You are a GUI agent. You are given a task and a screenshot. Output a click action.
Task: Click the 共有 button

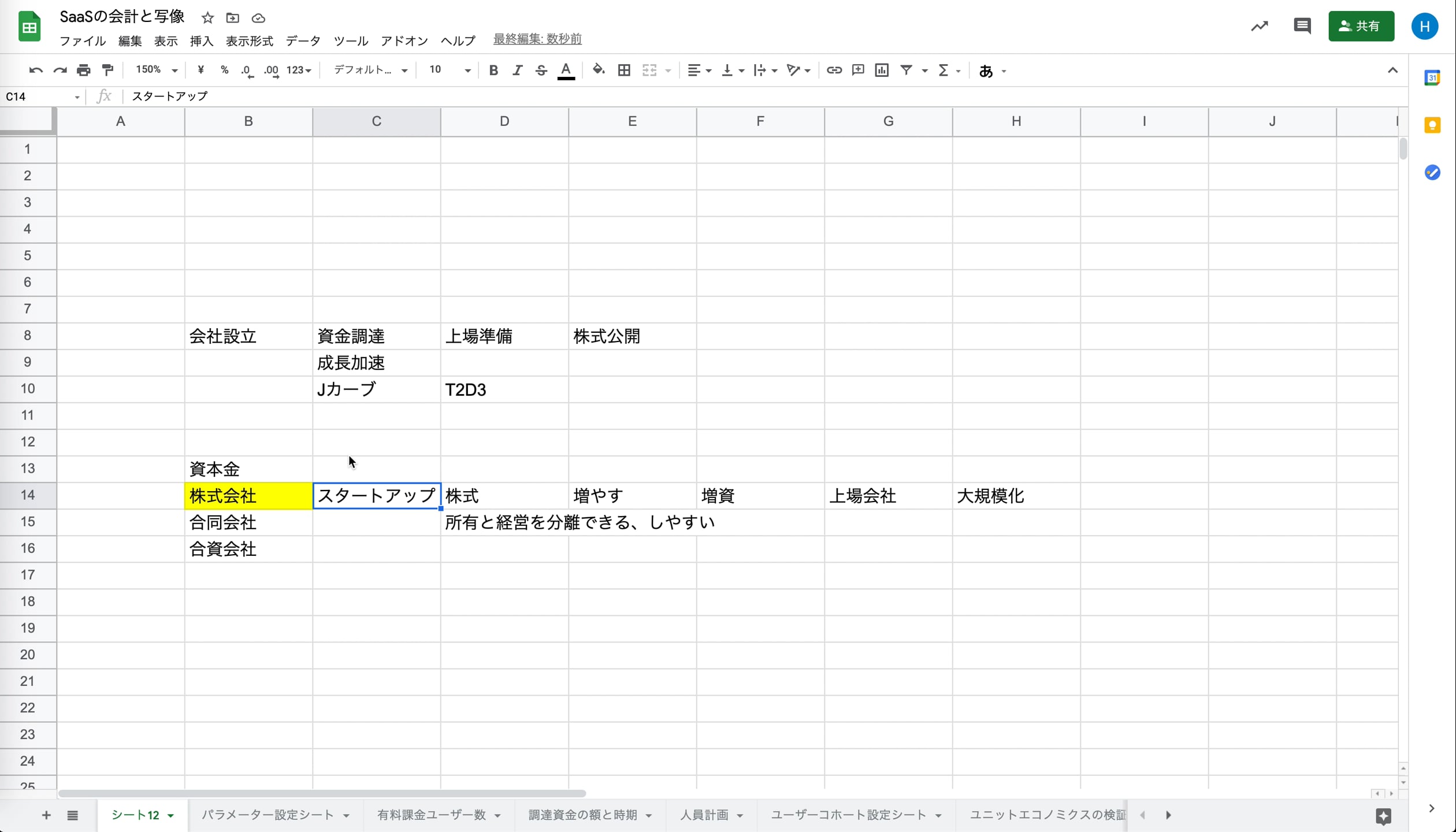(x=1361, y=26)
